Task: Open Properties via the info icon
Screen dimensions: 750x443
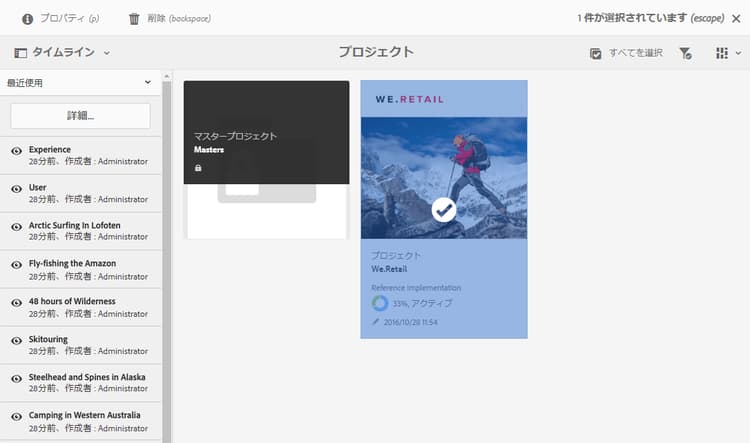Action: click(28, 19)
